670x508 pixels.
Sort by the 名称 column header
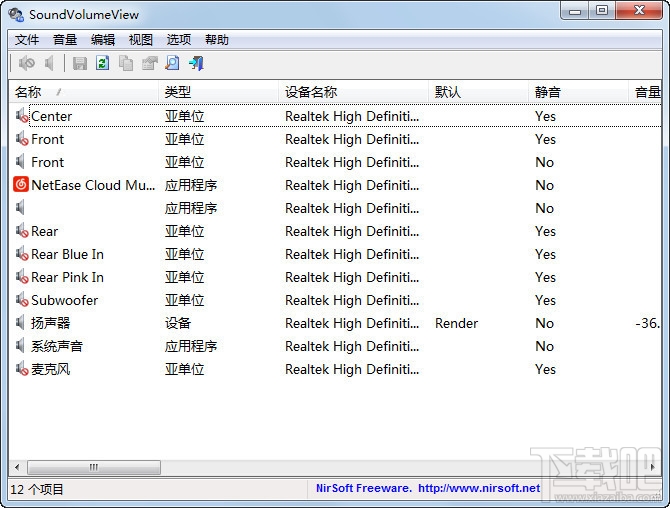(84, 92)
